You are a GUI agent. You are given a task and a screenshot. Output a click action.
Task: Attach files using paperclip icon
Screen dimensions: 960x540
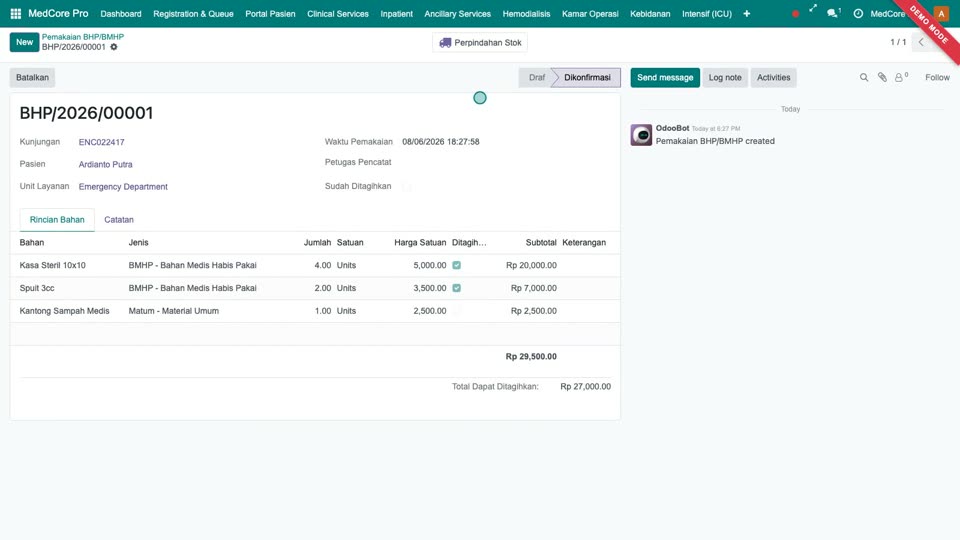(882, 78)
